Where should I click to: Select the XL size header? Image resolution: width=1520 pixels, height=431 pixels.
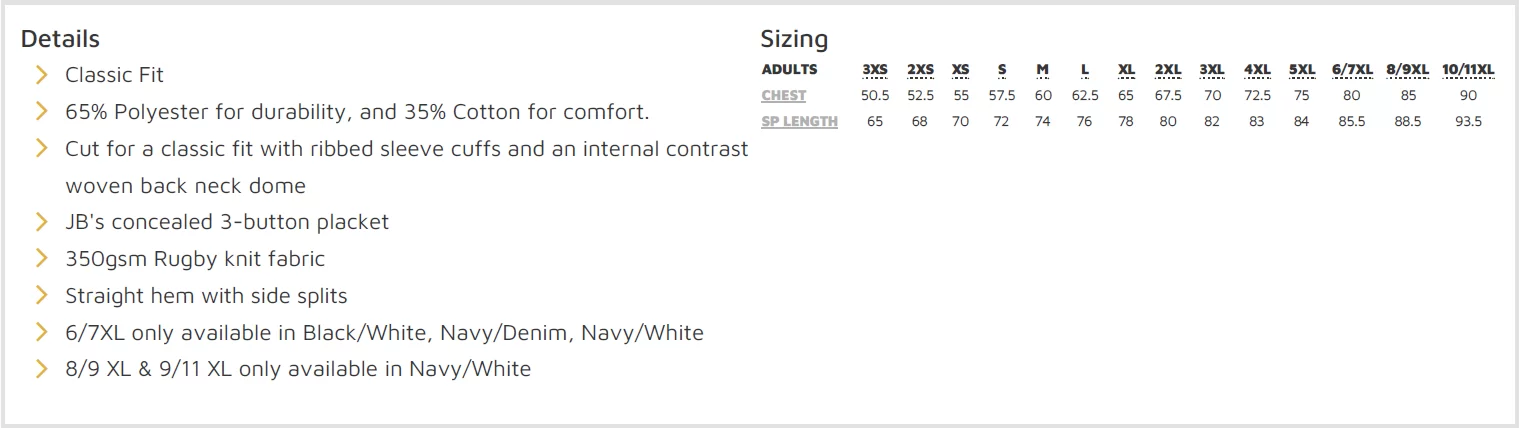click(1126, 70)
